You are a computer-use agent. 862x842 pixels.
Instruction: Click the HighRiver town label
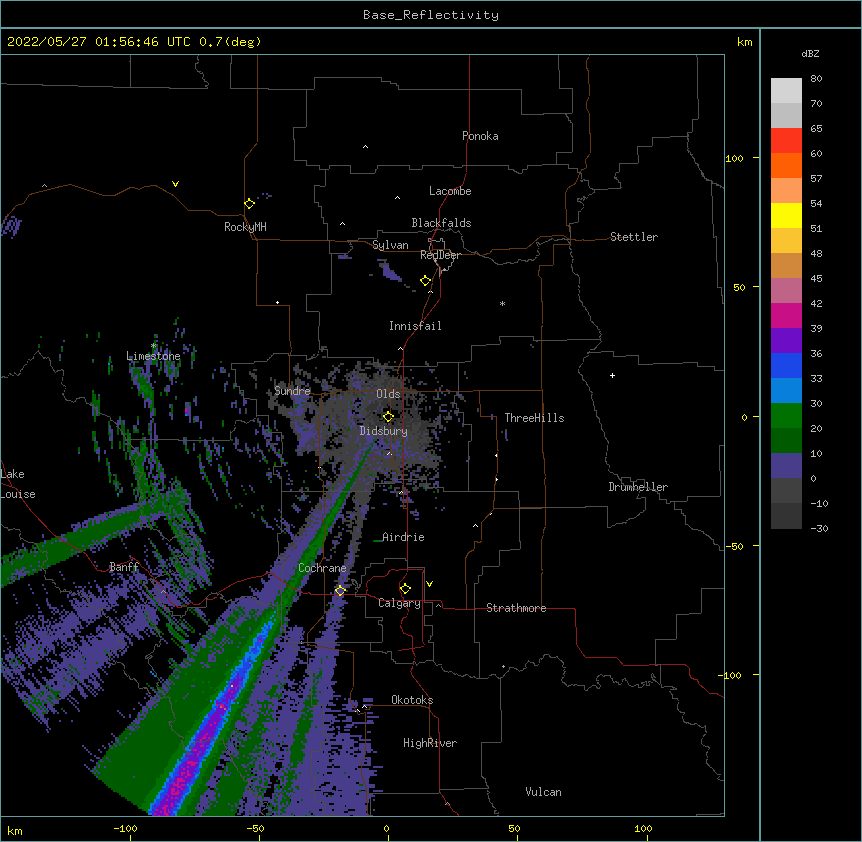(429, 743)
